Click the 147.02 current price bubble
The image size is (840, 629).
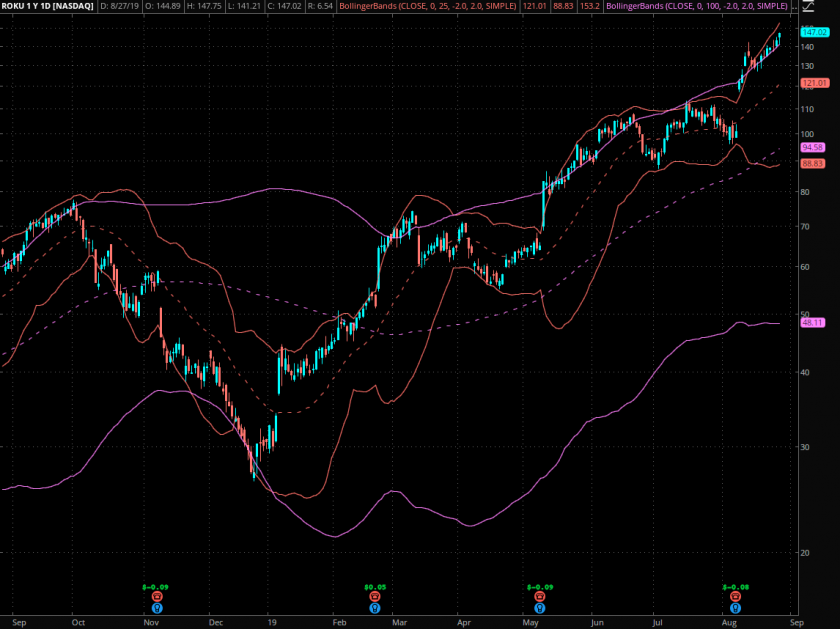point(814,32)
